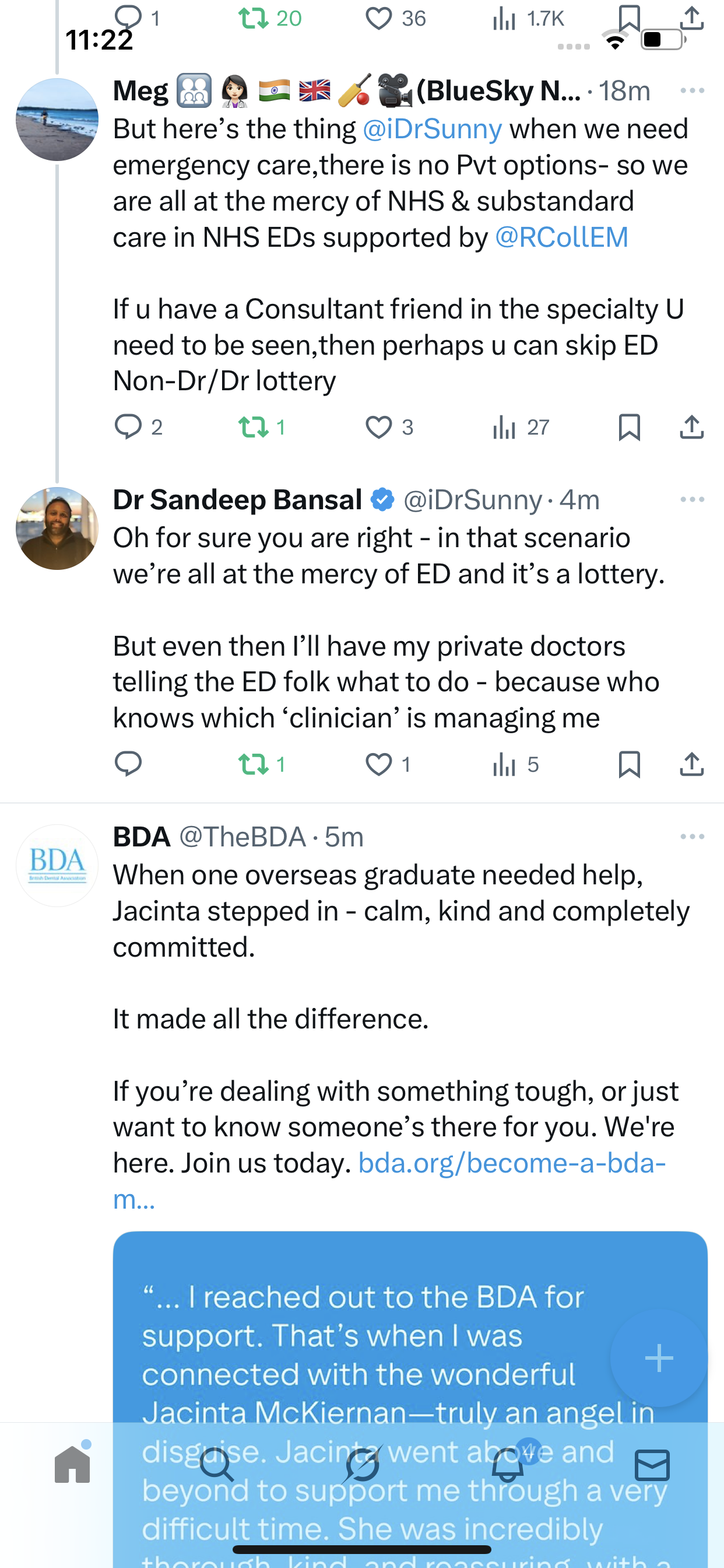The width and height of the screenshot is (724, 1568).
Task: Expand the BDA tweet options menu
Action: (x=693, y=837)
